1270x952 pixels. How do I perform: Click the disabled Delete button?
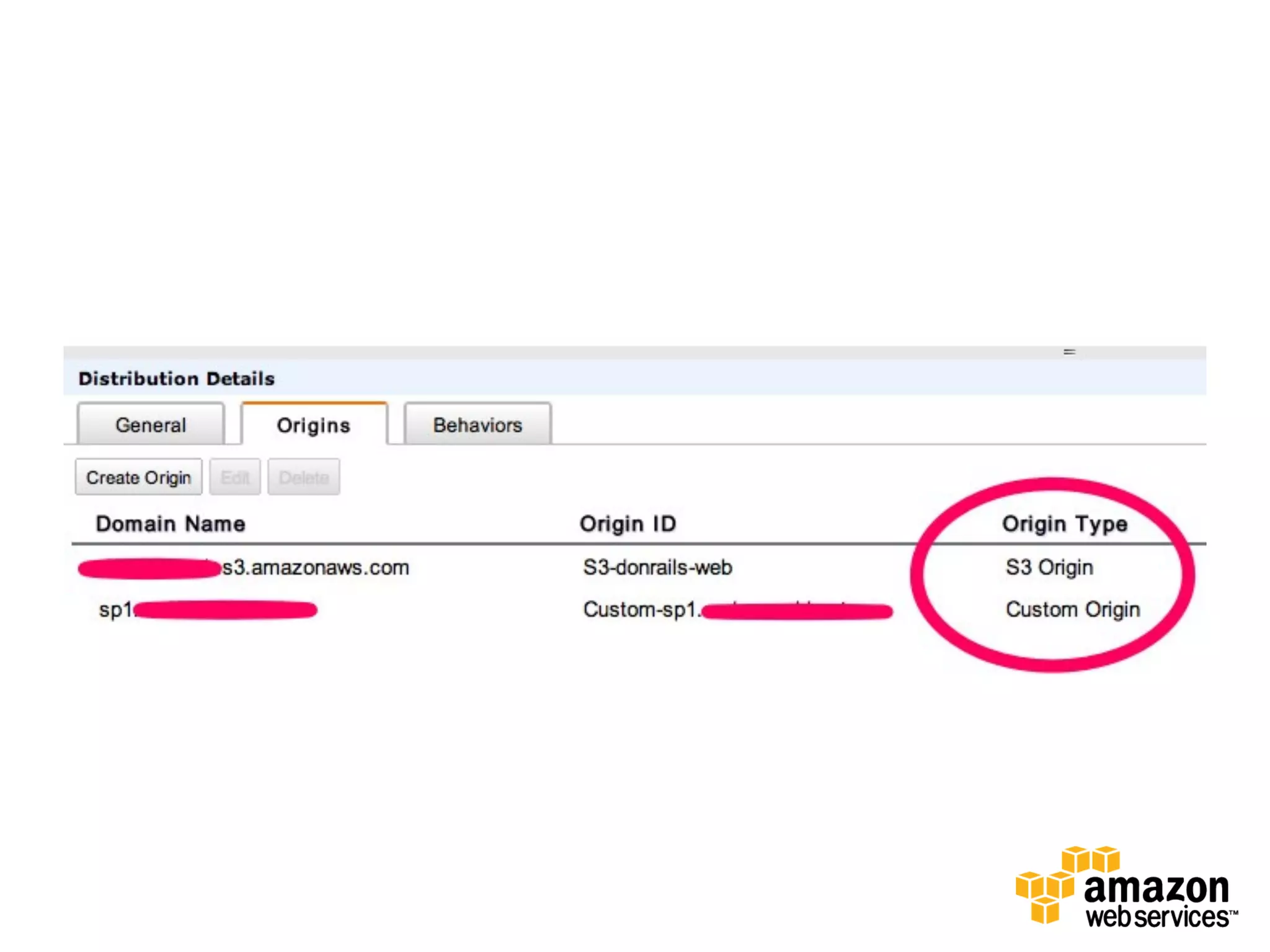303,477
